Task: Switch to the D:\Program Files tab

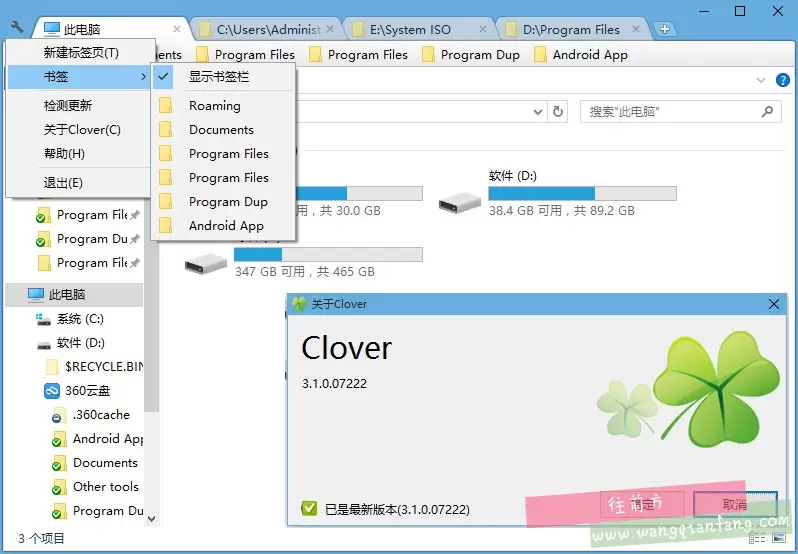Action: 571,30
